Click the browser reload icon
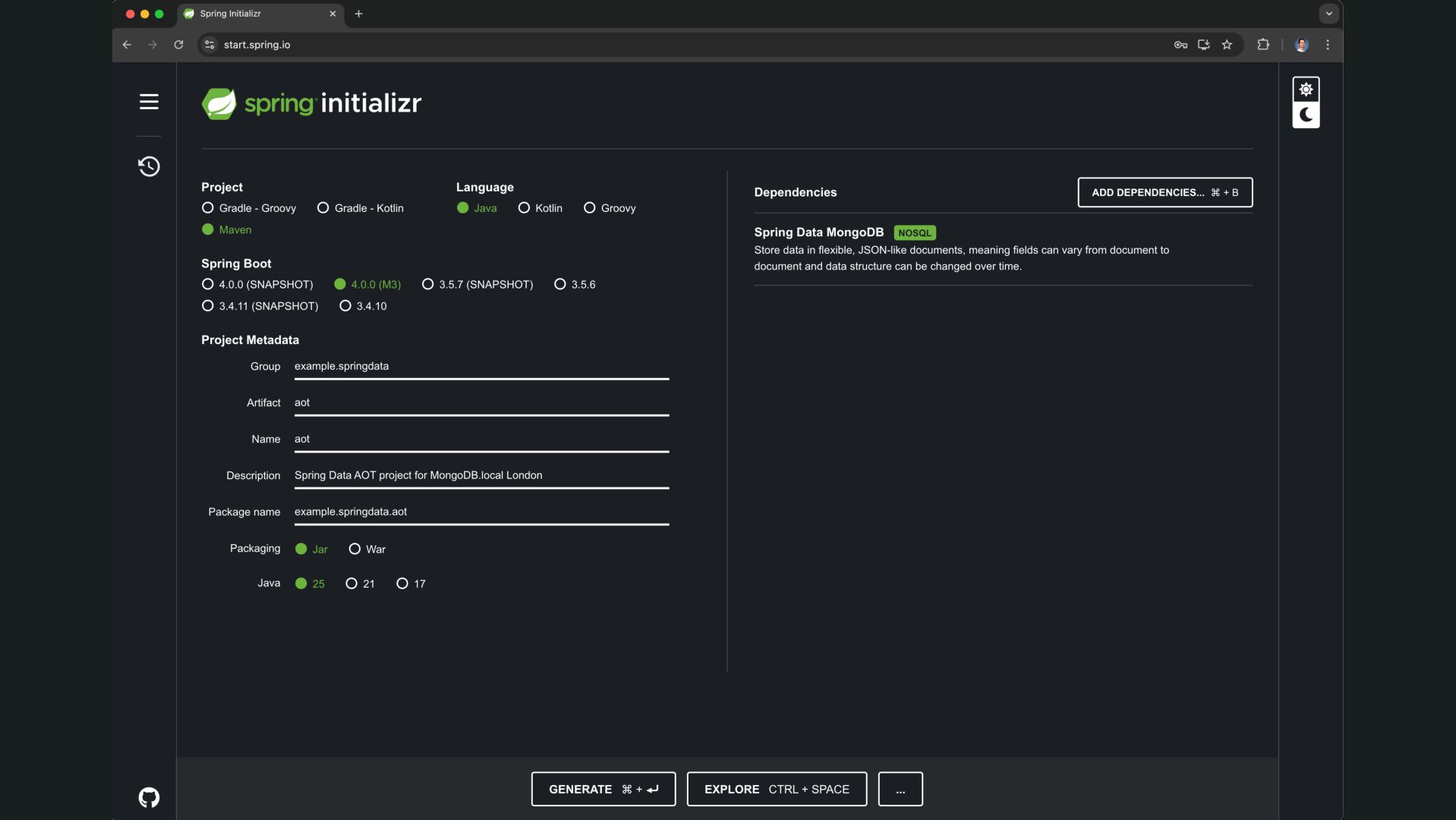 click(x=178, y=45)
